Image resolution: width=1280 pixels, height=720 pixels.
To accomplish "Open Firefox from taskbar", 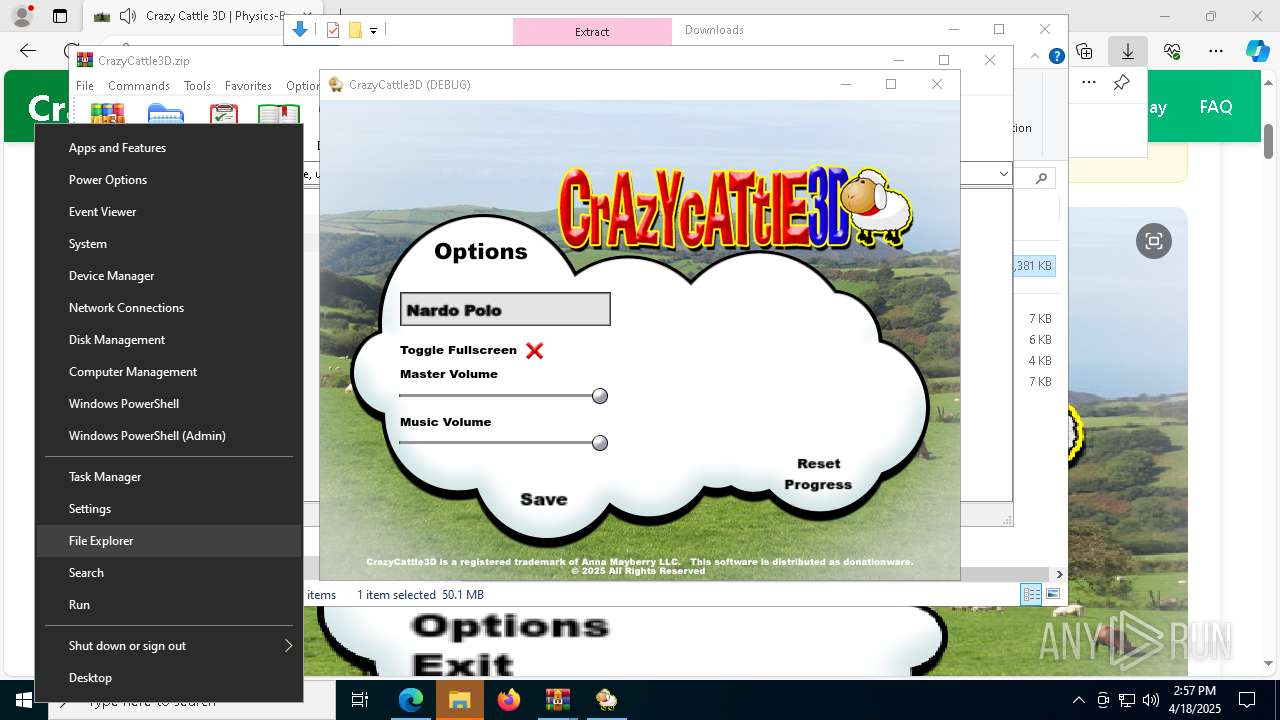I will (x=509, y=701).
